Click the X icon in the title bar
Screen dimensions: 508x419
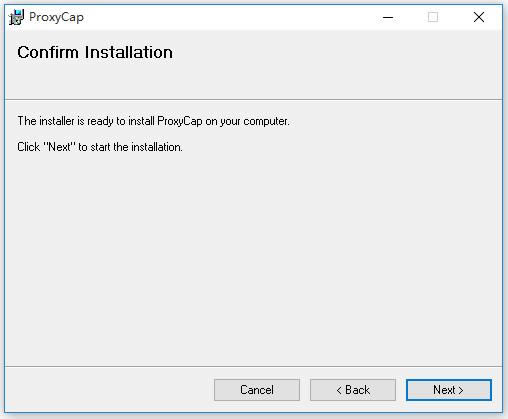click(479, 17)
